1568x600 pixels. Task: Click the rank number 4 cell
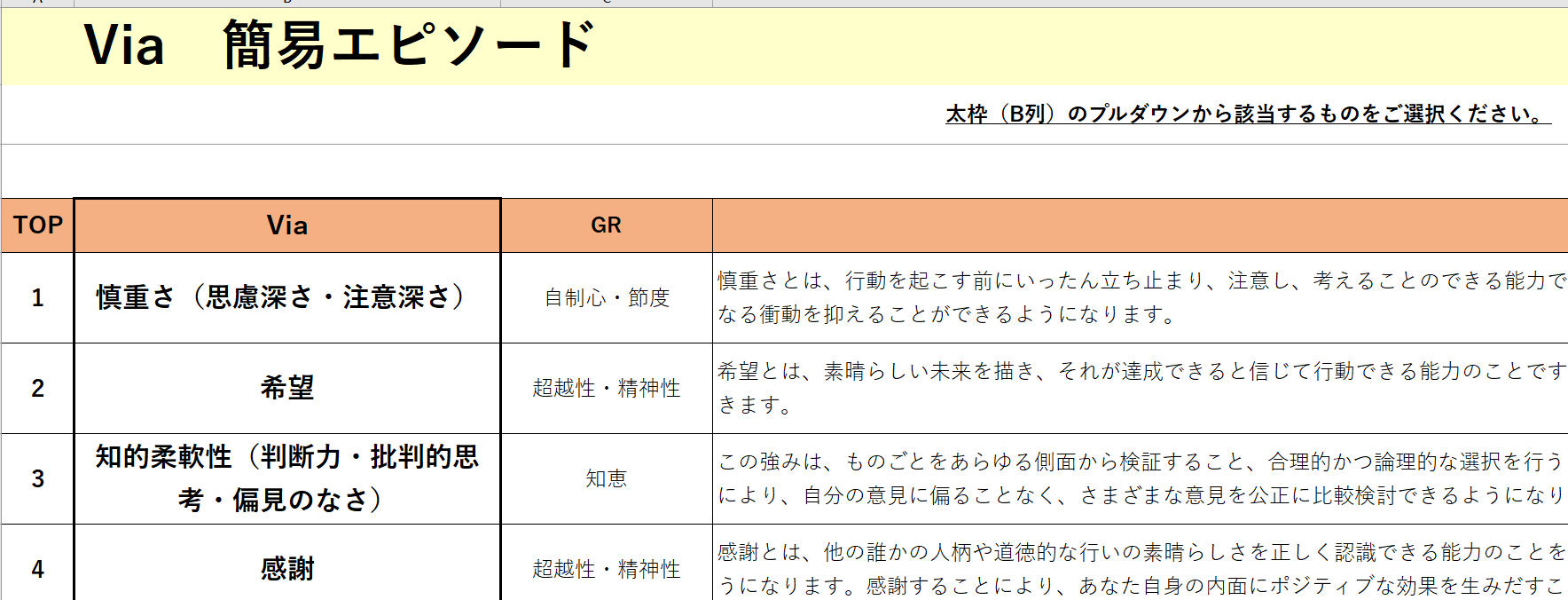[x=37, y=569]
